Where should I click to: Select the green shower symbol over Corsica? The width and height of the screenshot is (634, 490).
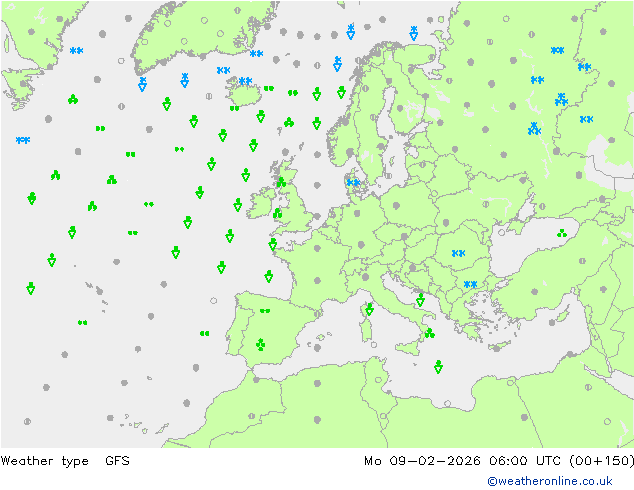(369, 309)
